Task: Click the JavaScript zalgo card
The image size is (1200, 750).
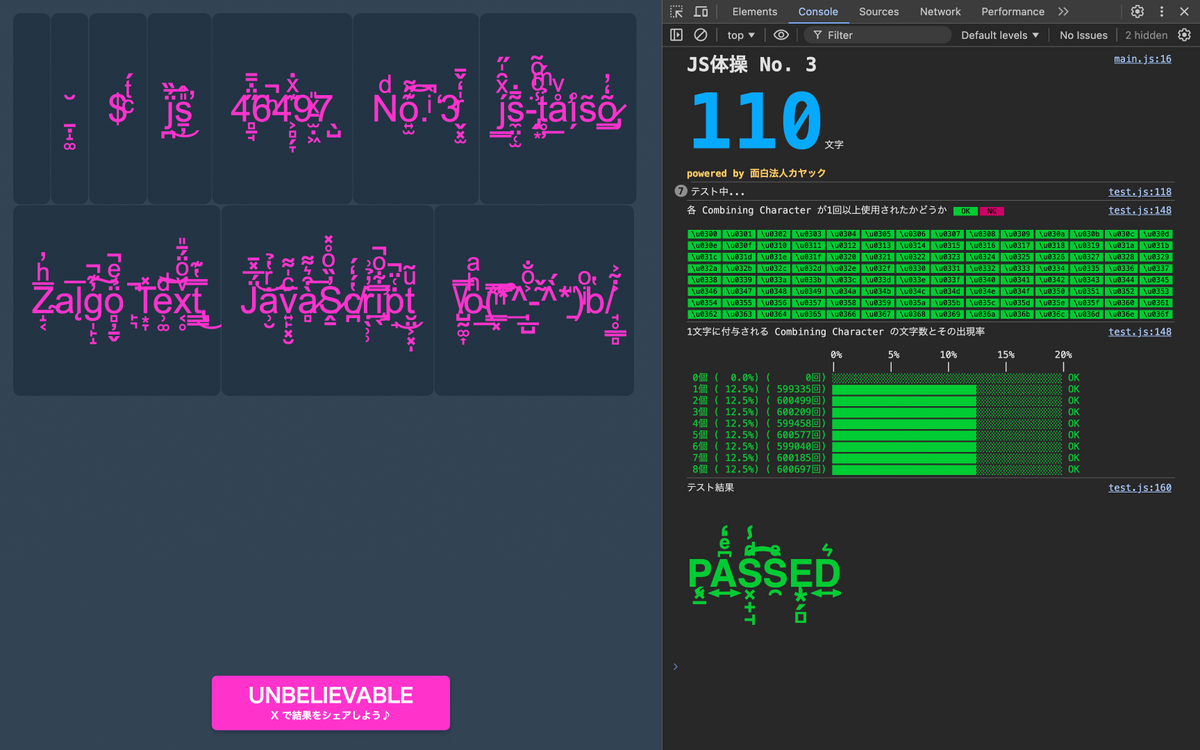Action: 328,300
